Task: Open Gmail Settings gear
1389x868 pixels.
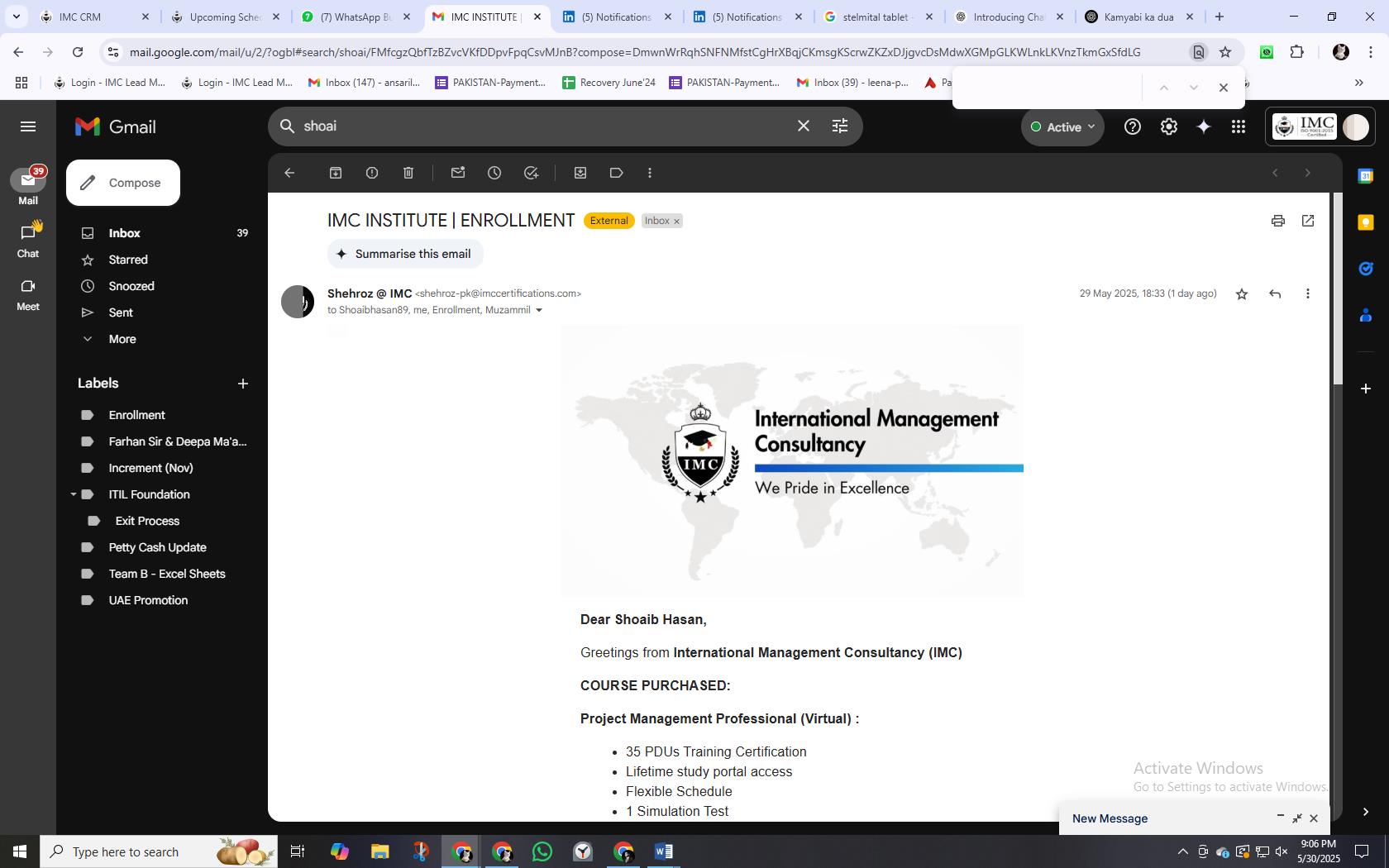Action: tap(1169, 126)
